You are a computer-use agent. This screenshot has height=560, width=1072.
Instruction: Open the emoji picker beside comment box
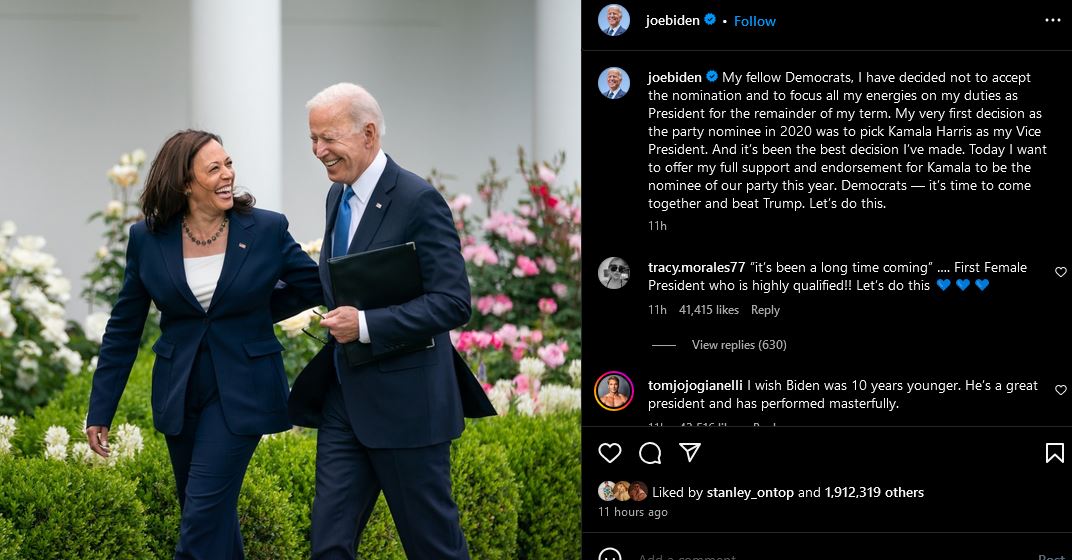click(610, 555)
